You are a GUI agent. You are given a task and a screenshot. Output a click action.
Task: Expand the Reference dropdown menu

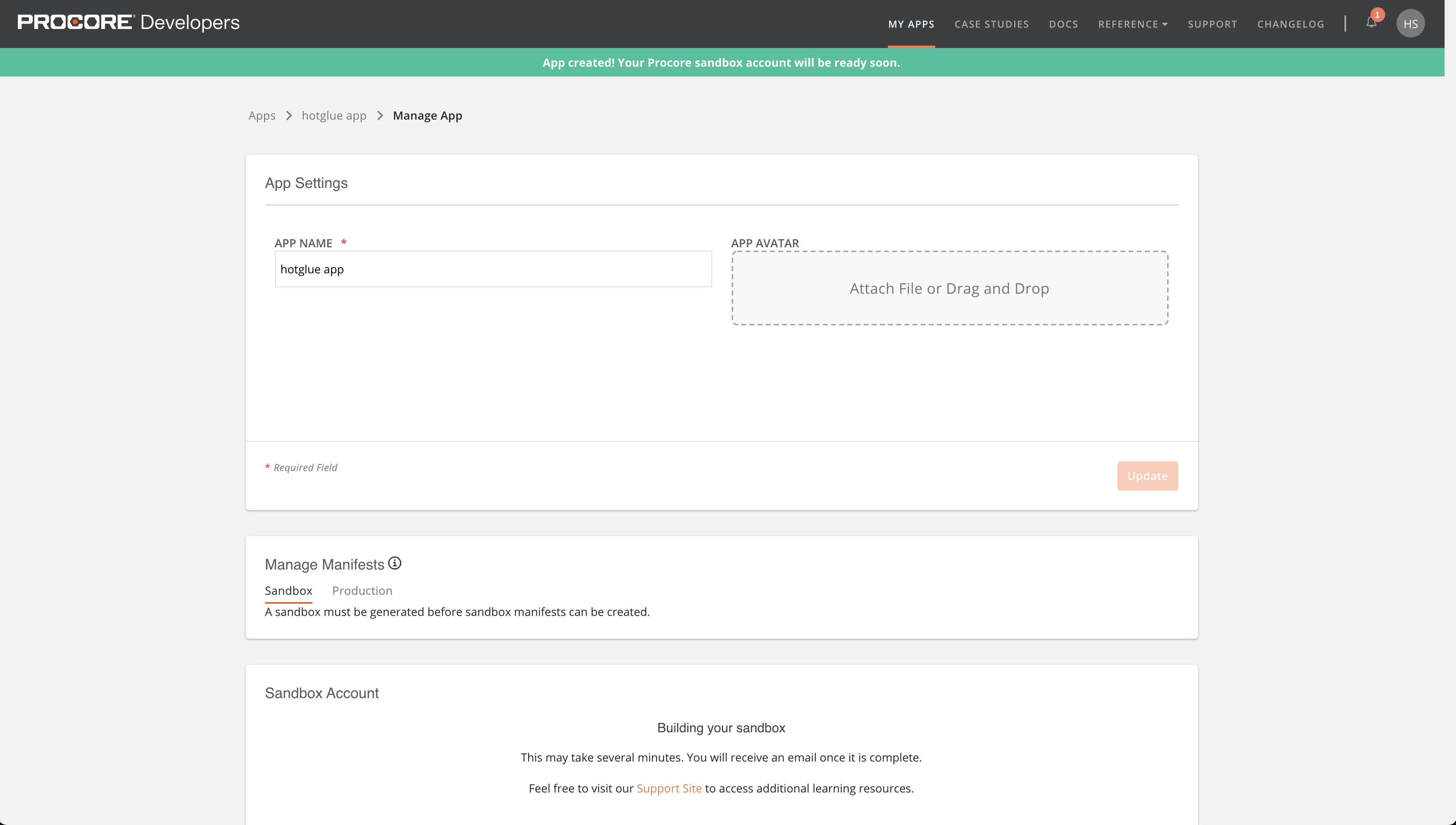(x=1132, y=24)
